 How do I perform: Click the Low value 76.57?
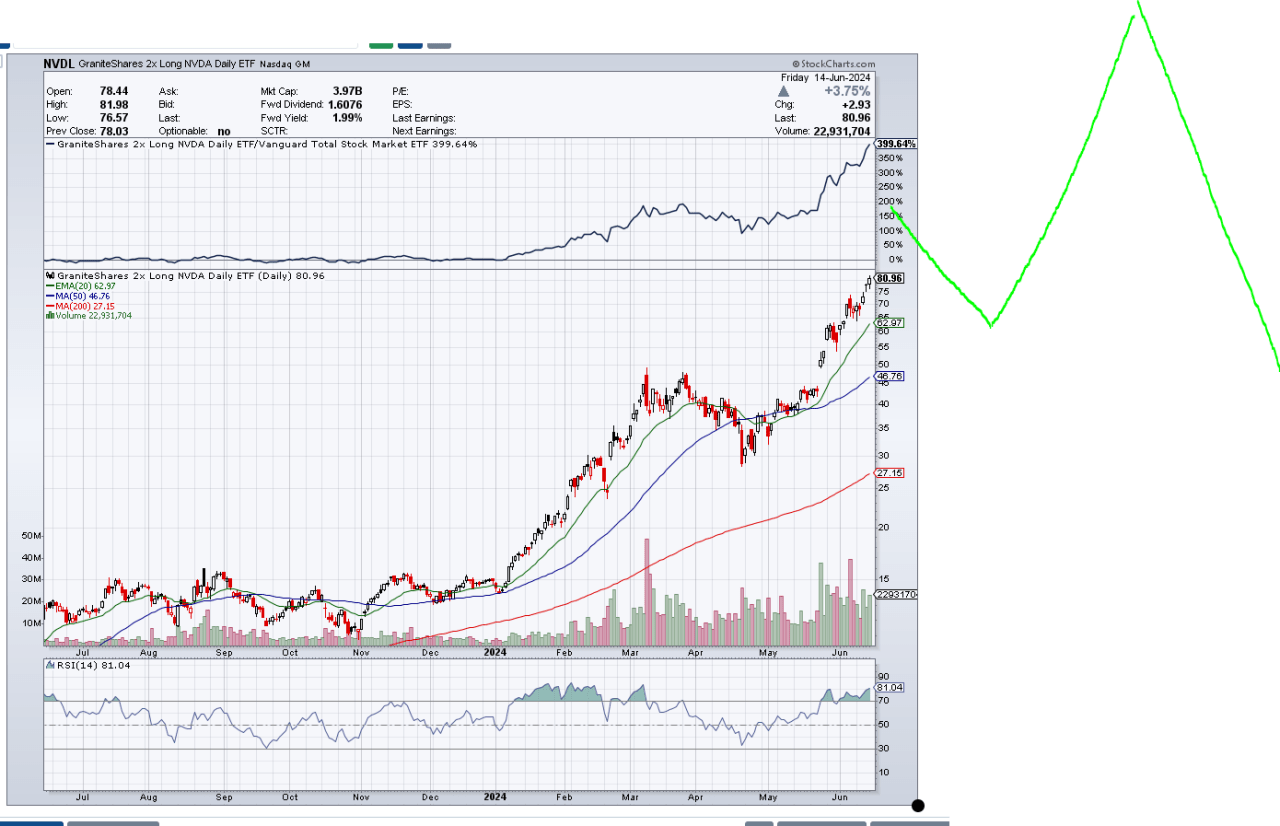pos(114,117)
